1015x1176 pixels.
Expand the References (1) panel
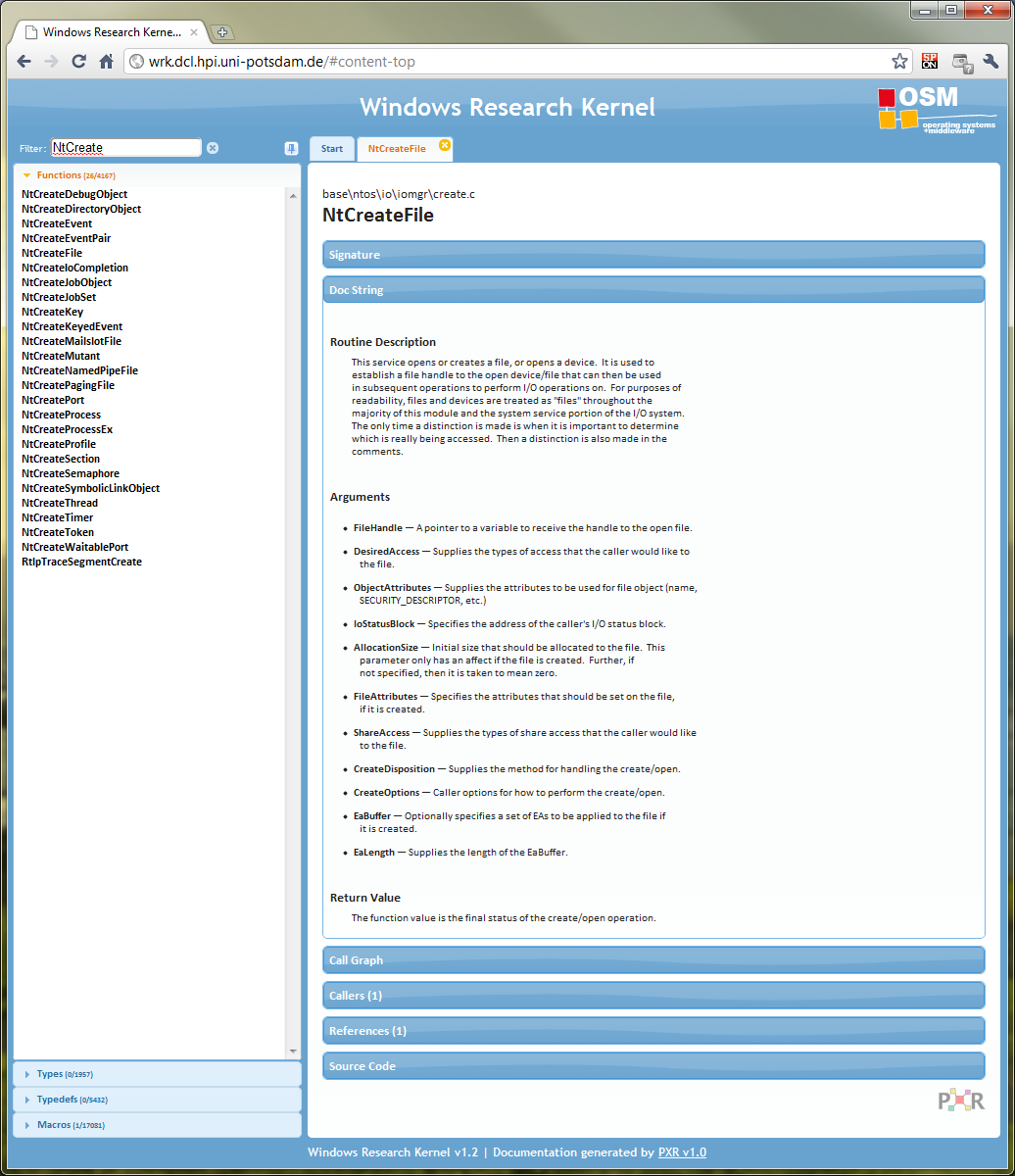tap(653, 1031)
